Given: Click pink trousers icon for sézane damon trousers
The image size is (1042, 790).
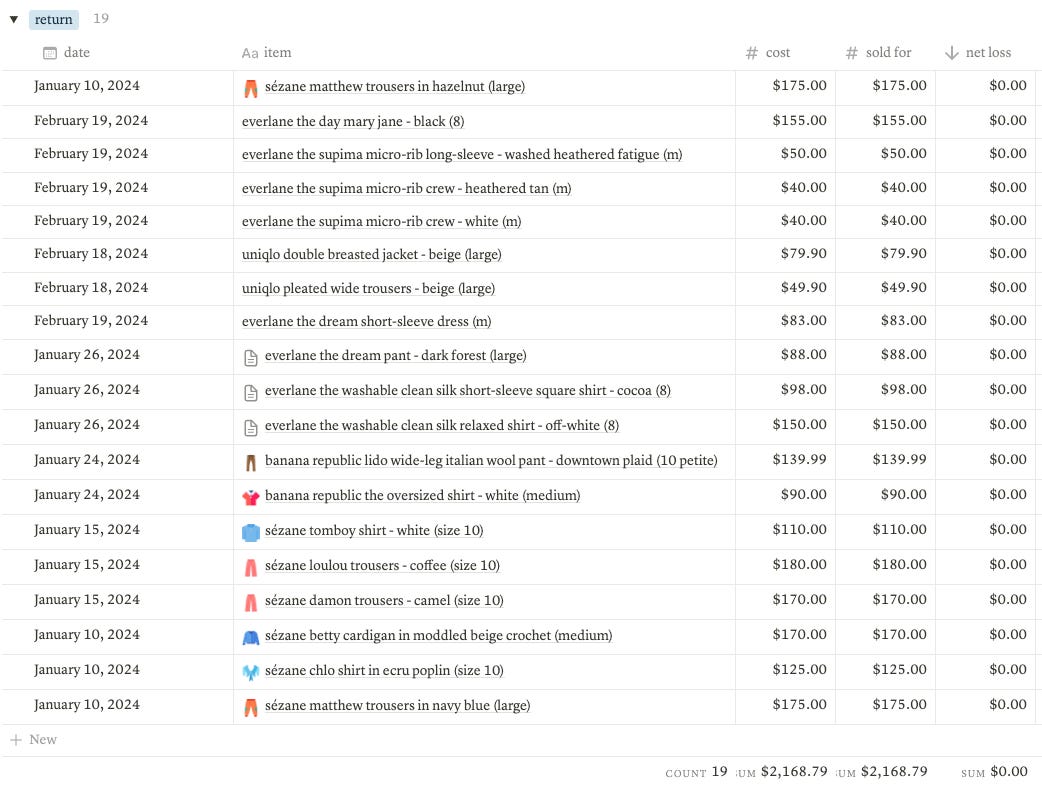Looking at the screenshot, I should point(251,603).
